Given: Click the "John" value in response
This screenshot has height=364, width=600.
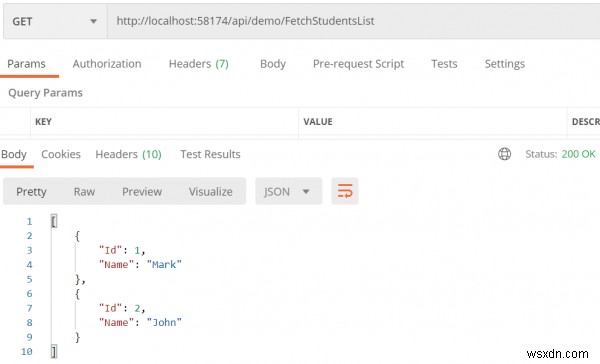Looking at the screenshot, I should [164, 322].
